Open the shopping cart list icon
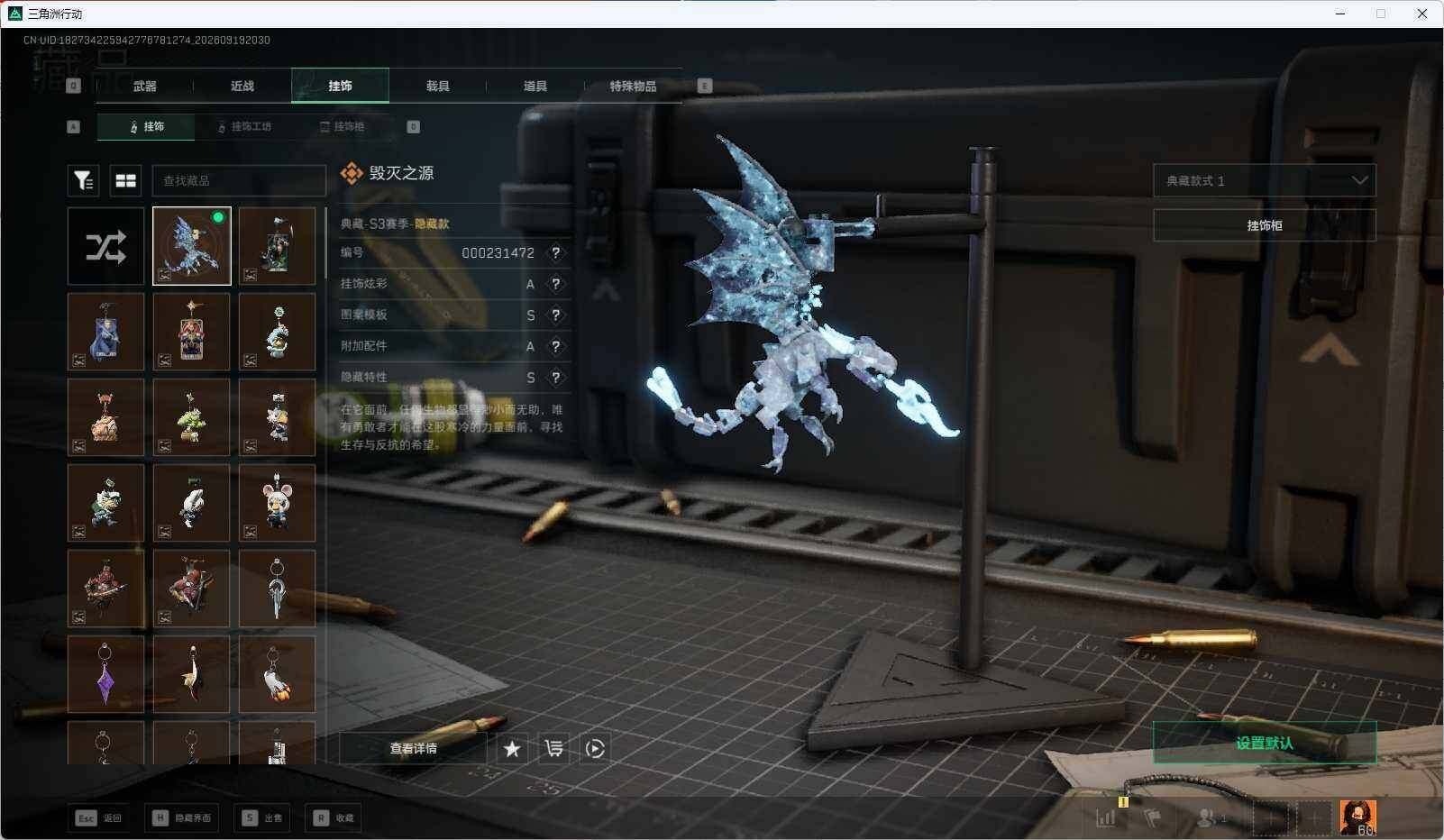This screenshot has height=840, width=1444. (x=553, y=748)
